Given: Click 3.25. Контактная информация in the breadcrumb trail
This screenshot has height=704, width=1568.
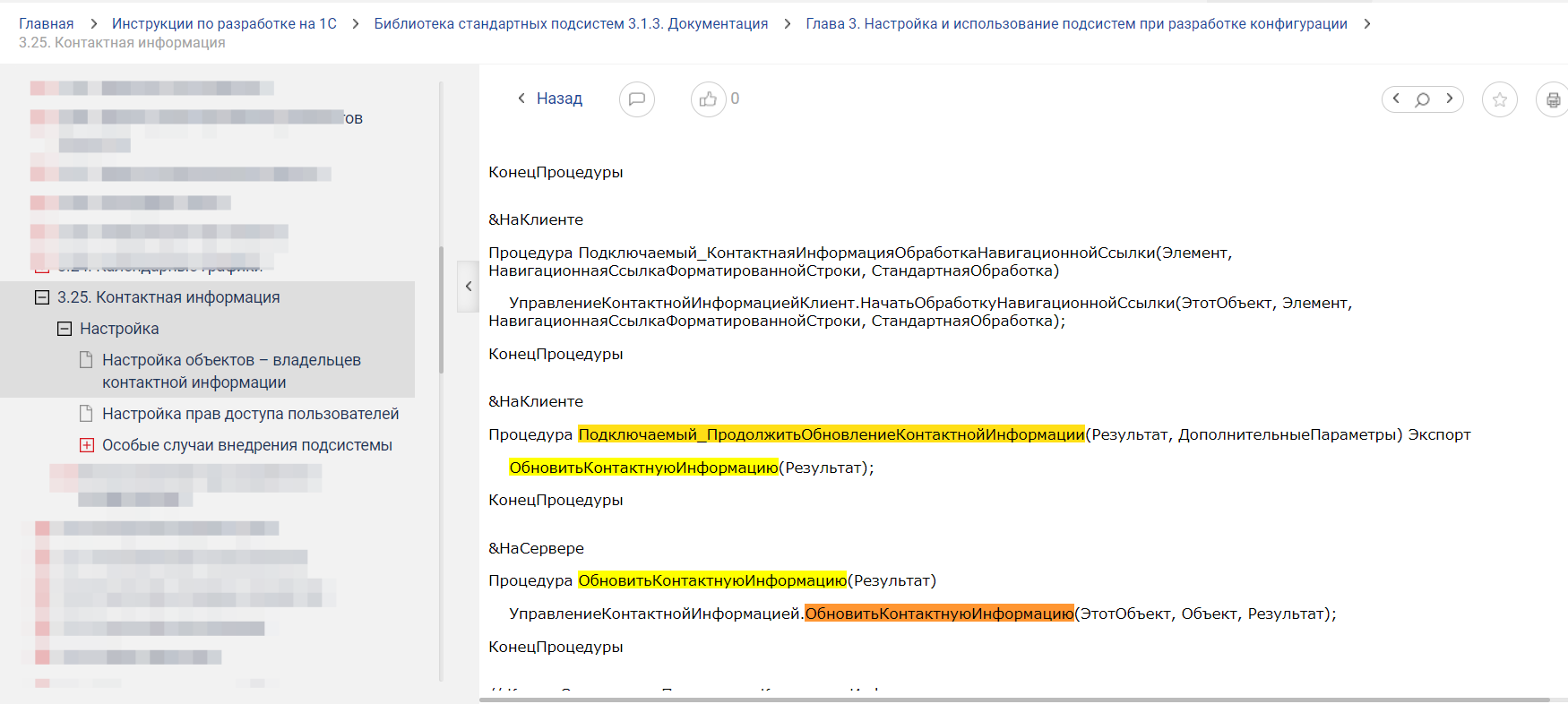Looking at the screenshot, I should [122, 43].
